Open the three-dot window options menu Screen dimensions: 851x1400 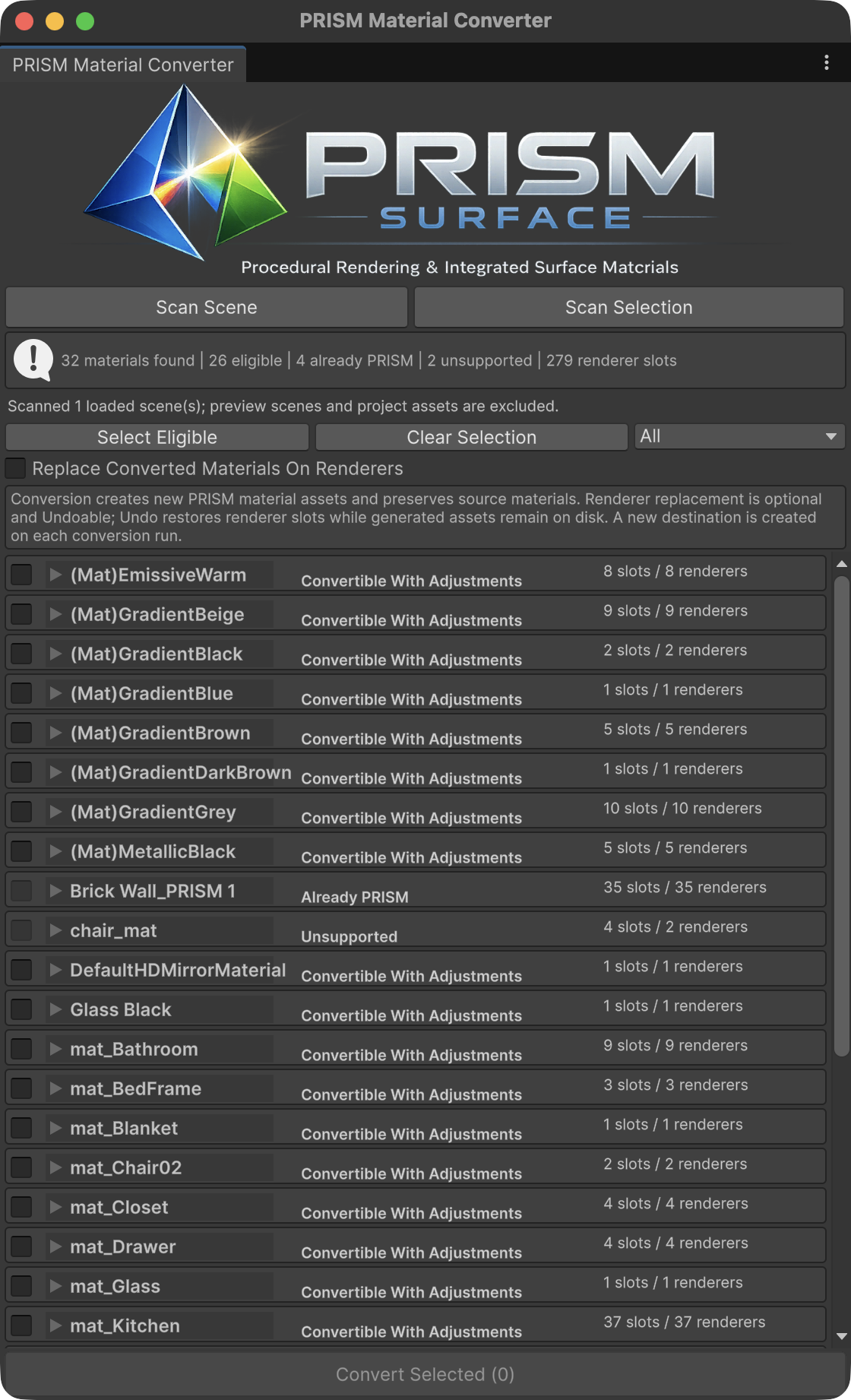826,63
